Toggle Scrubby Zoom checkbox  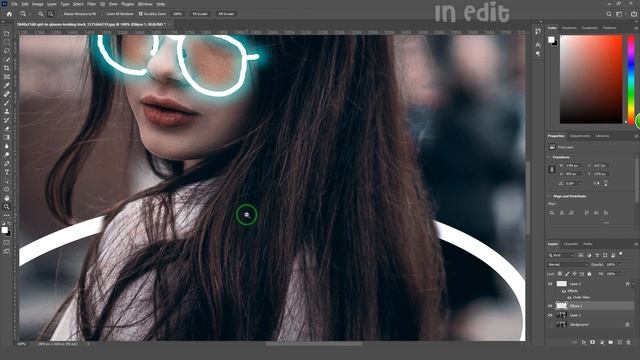[x=140, y=14]
